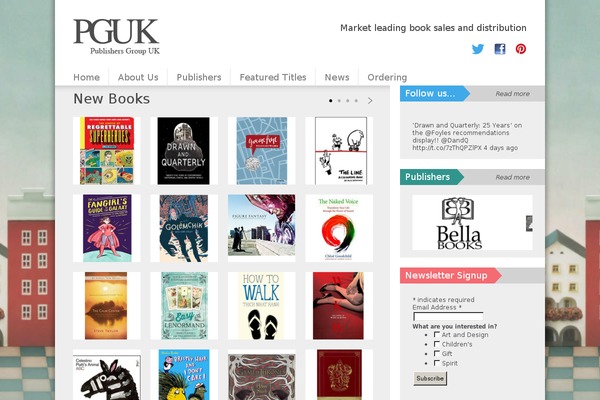Advance New Books carousel with next arrow

tap(370, 101)
